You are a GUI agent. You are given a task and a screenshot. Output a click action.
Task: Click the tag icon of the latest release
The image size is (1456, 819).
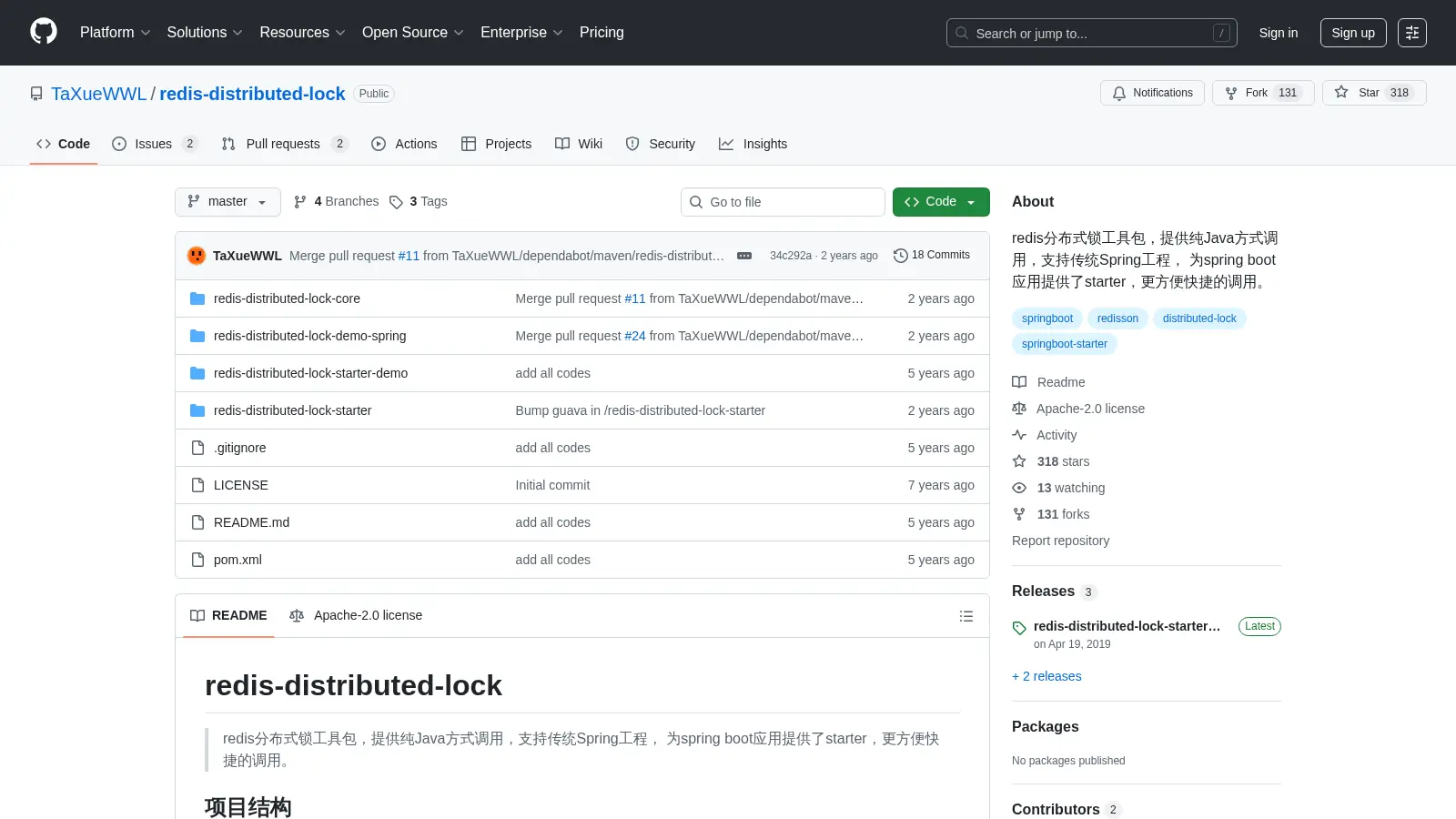(x=1019, y=628)
